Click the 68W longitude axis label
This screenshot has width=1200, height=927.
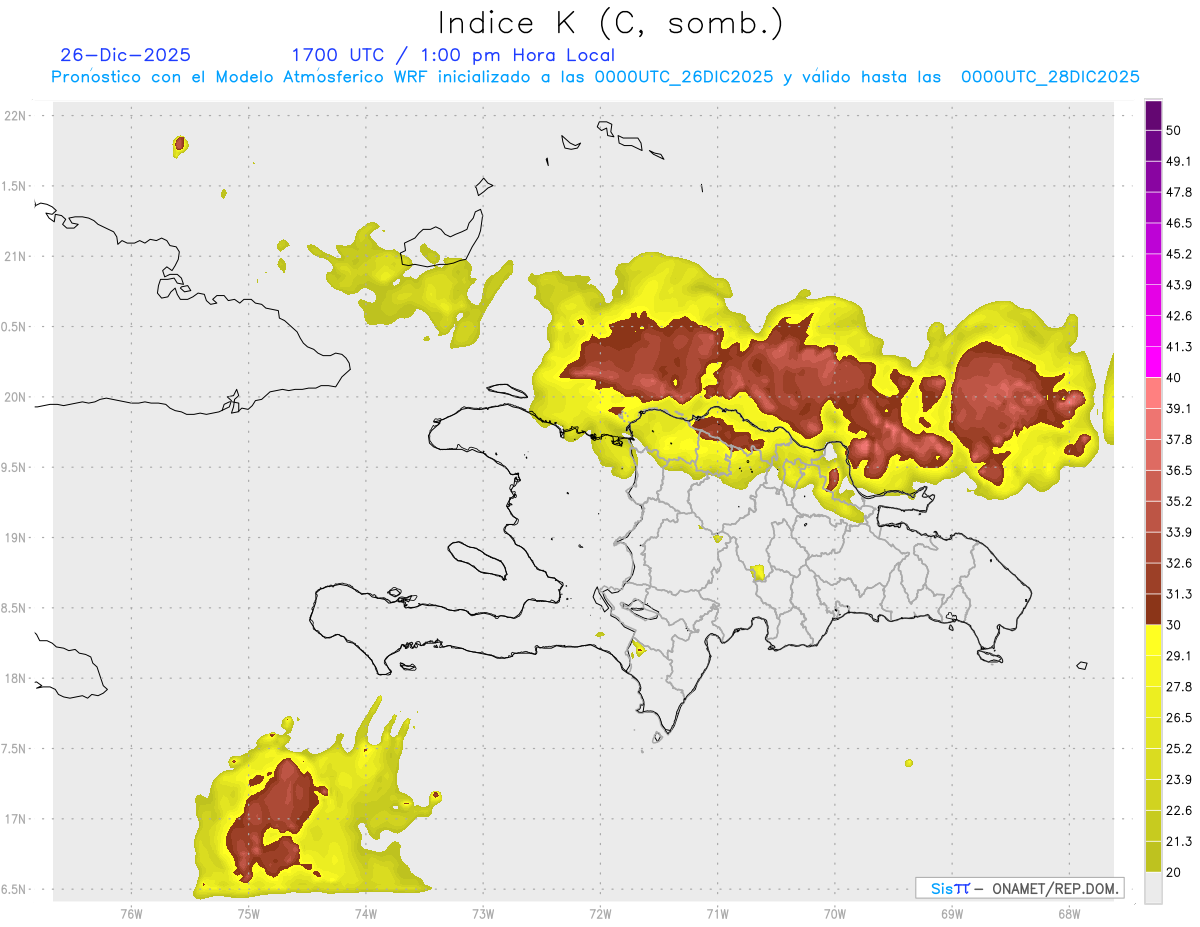tap(1069, 913)
